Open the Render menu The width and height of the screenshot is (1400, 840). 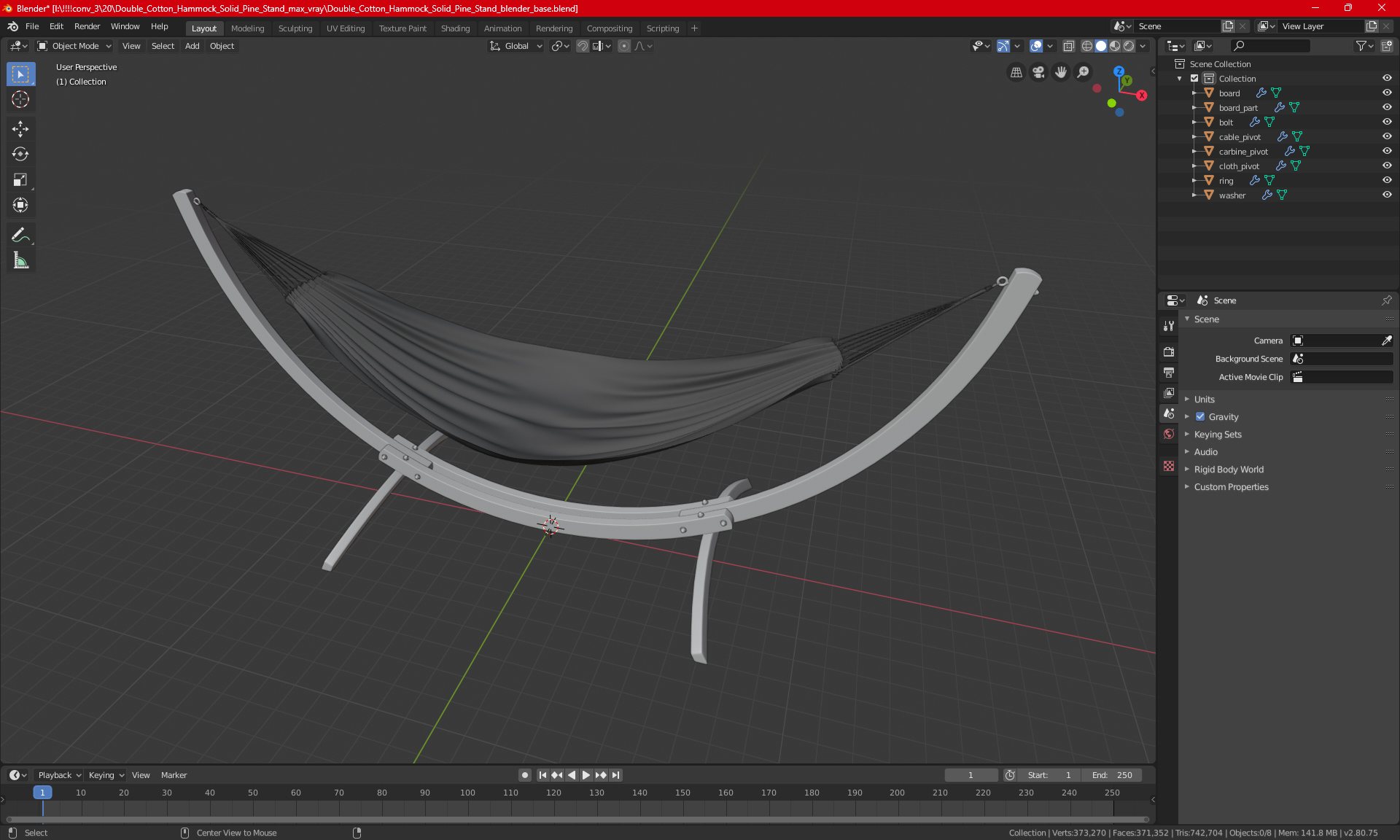coord(87,26)
